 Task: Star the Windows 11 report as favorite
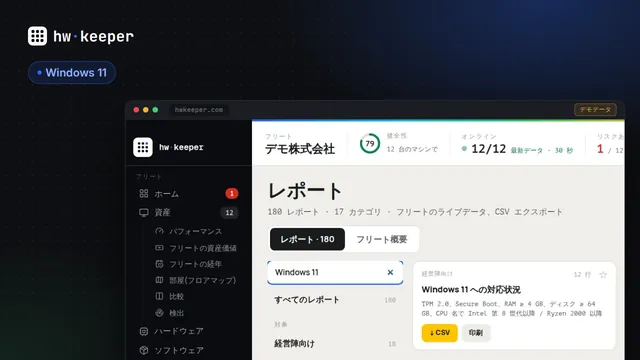[x=603, y=275]
